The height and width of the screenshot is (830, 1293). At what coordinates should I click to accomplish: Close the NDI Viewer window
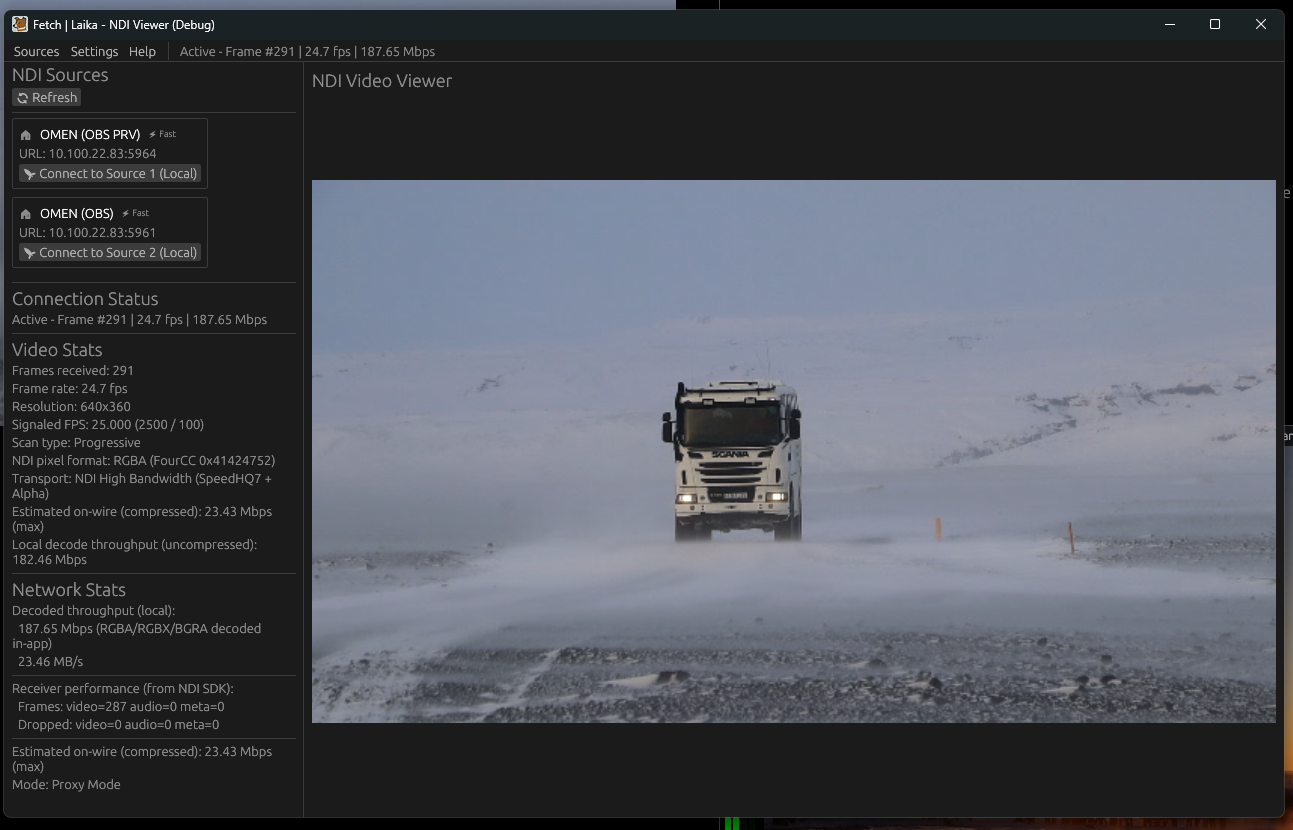[1261, 24]
